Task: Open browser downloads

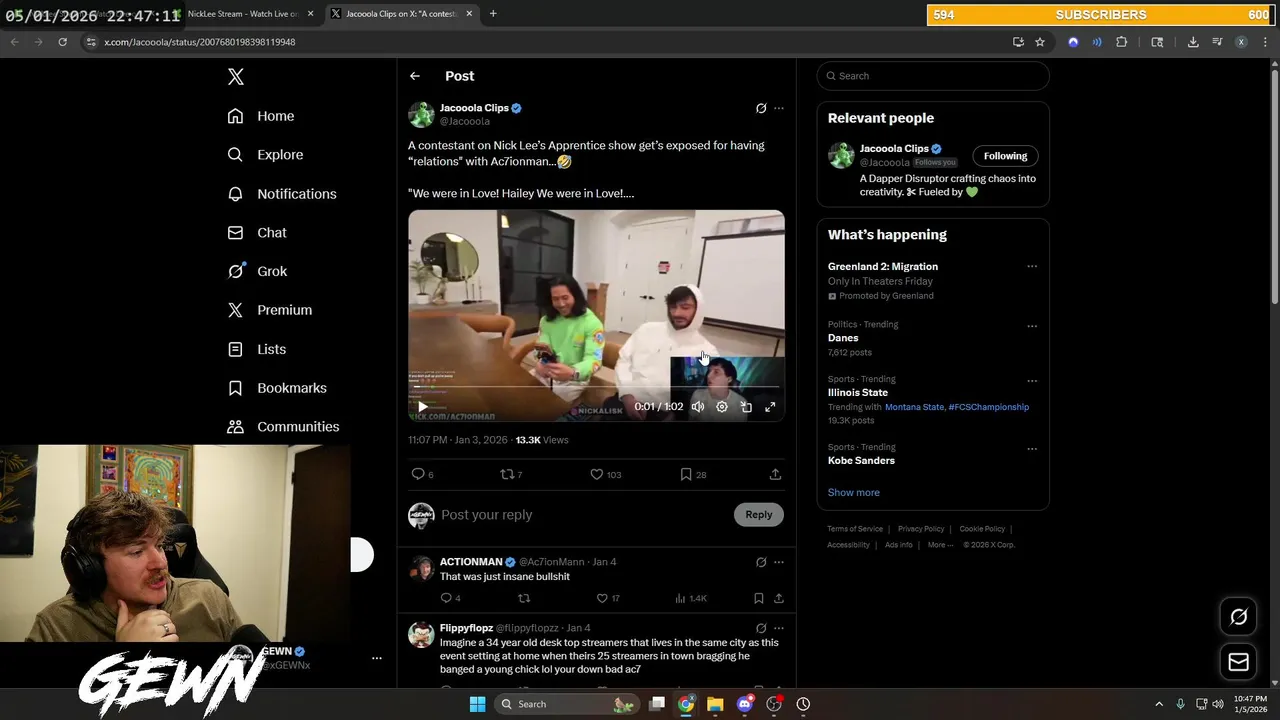Action: [1193, 42]
